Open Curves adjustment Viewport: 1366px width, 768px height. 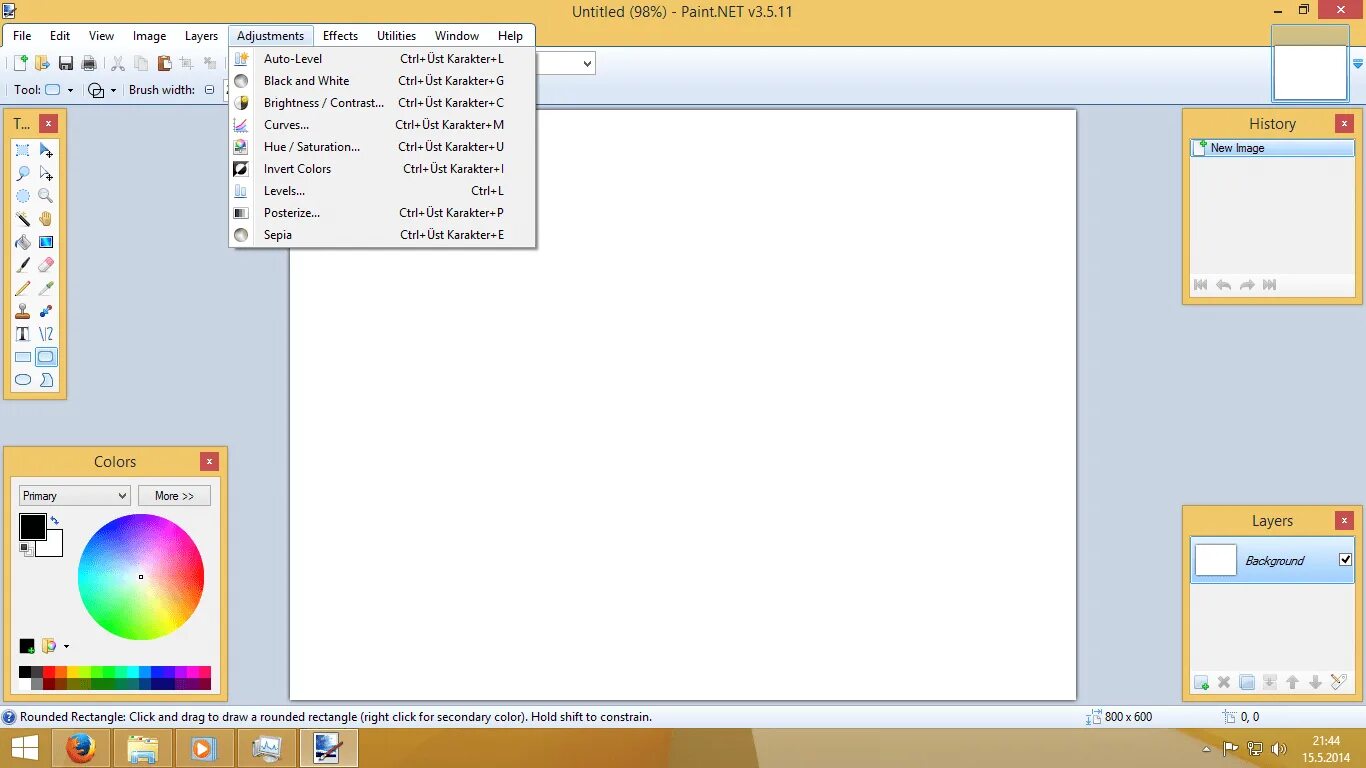[x=382, y=125]
